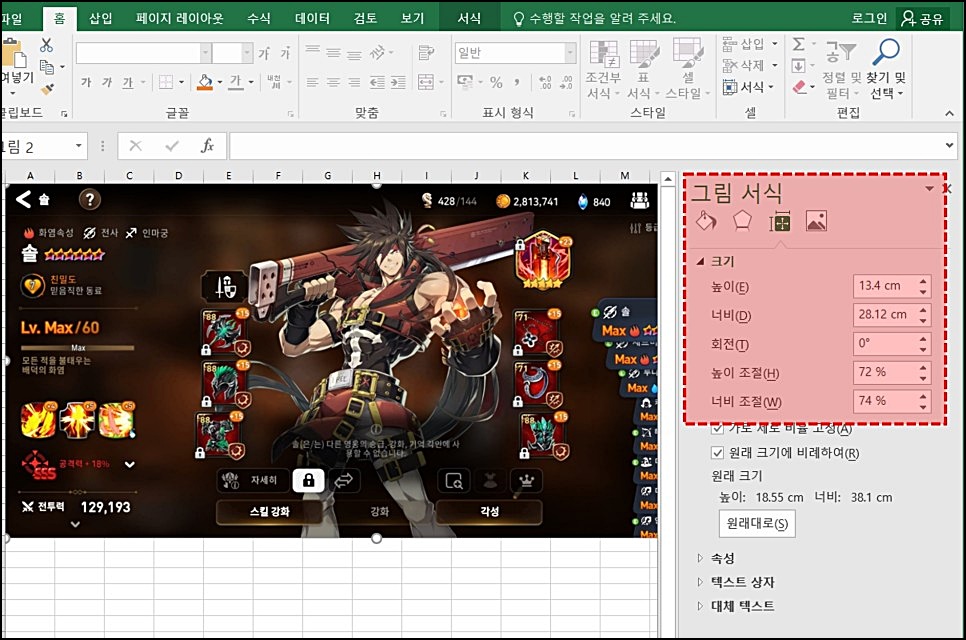
Task: Click the fill color paint bucket
Action: [205, 82]
